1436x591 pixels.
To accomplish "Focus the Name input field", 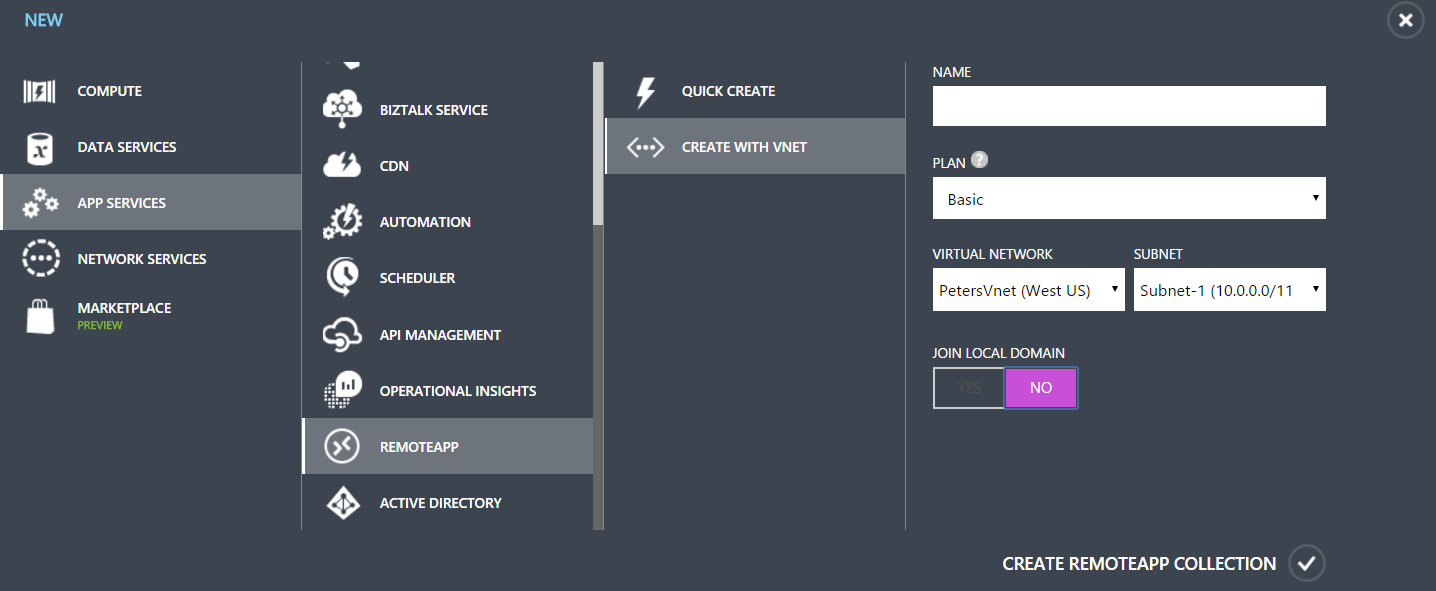I will (x=1129, y=106).
